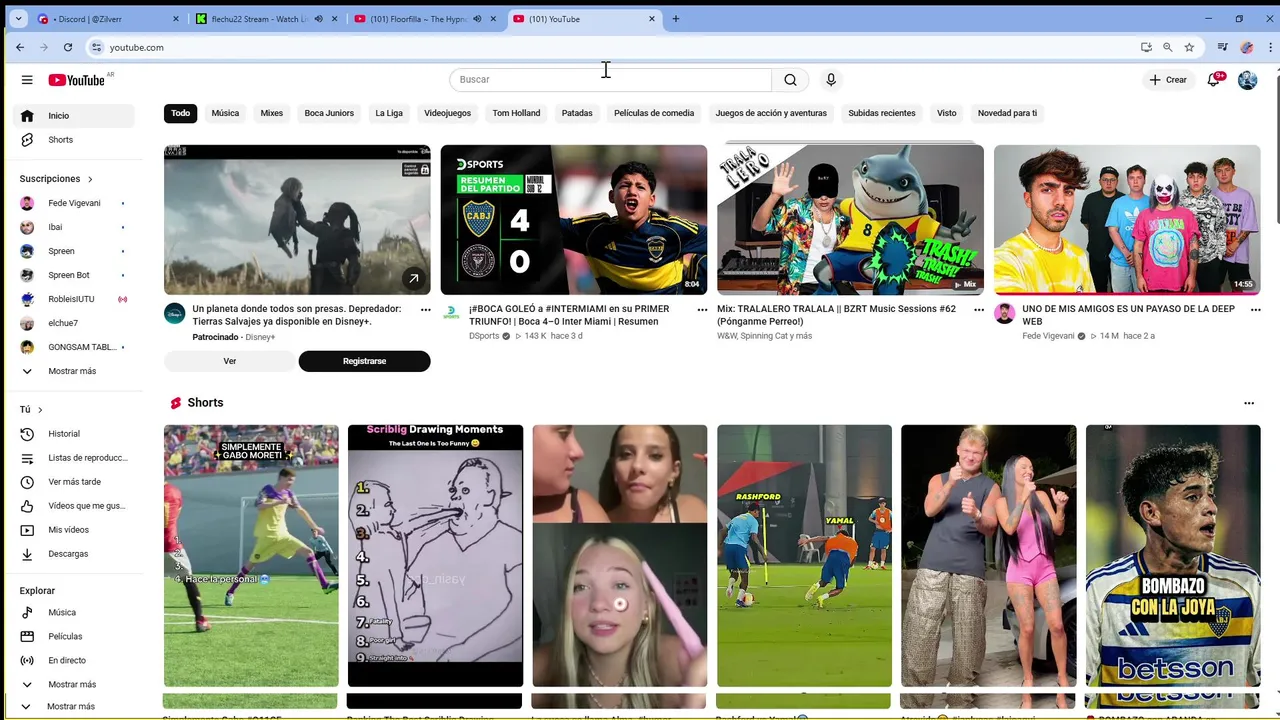The image size is (1280, 720).
Task: Open Descargas in sidebar
Action: (74, 554)
